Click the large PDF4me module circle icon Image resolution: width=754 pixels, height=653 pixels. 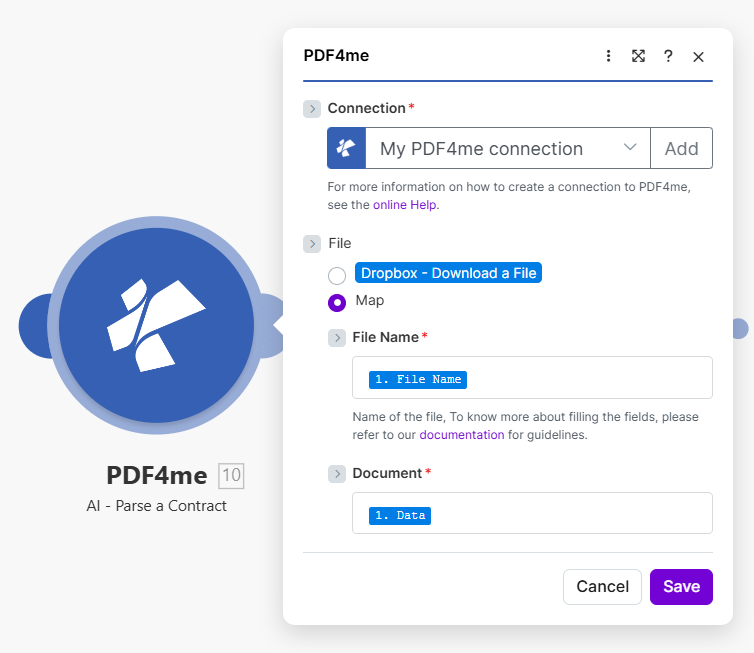click(x=156, y=326)
